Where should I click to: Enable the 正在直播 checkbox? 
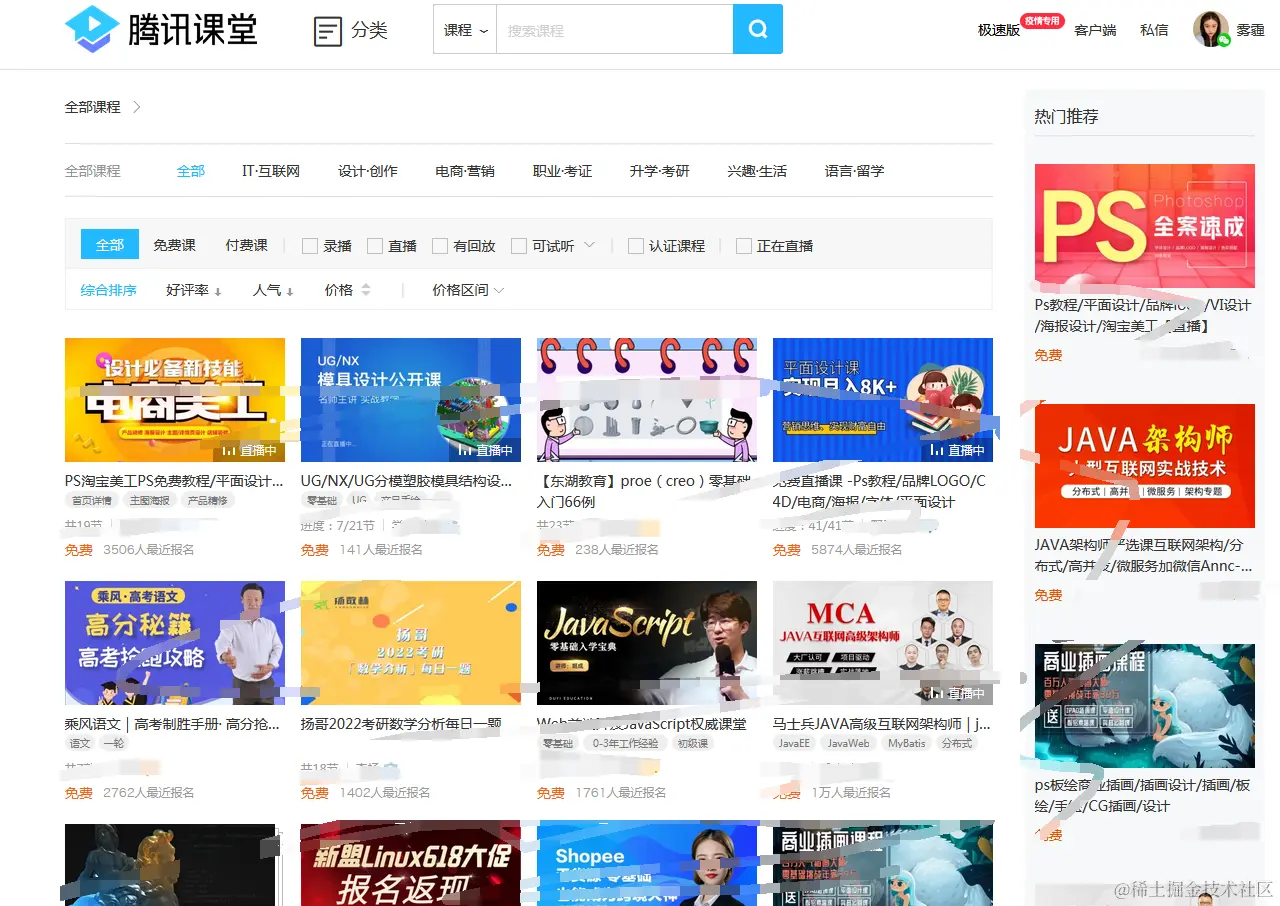coord(744,246)
